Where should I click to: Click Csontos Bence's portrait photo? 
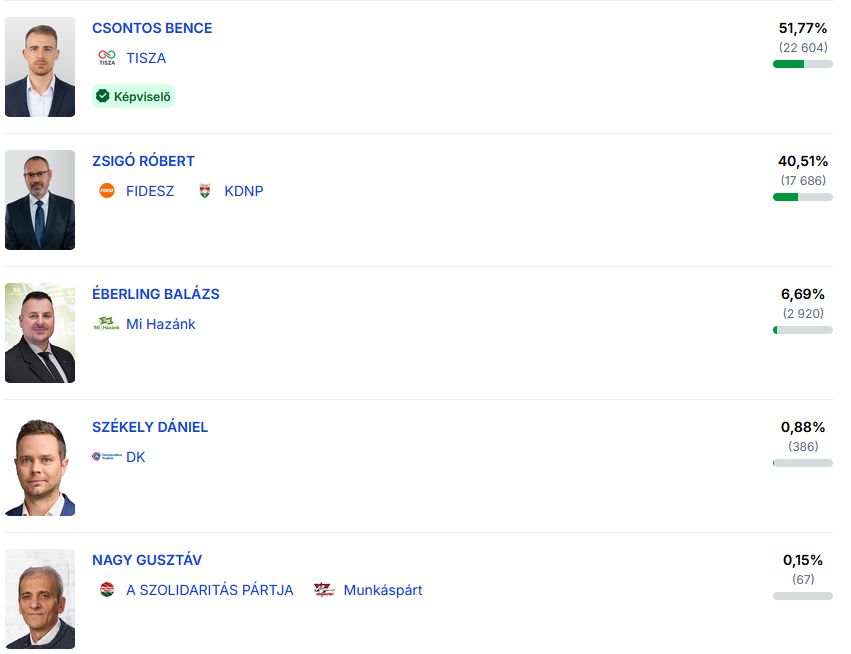pos(40,67)
